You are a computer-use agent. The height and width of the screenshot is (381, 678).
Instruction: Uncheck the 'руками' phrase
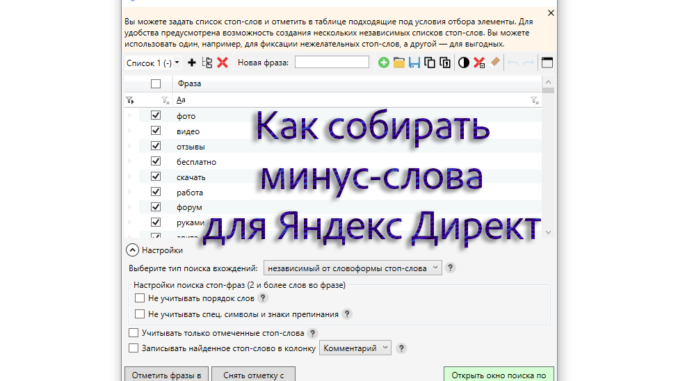[x=156, y=222]
